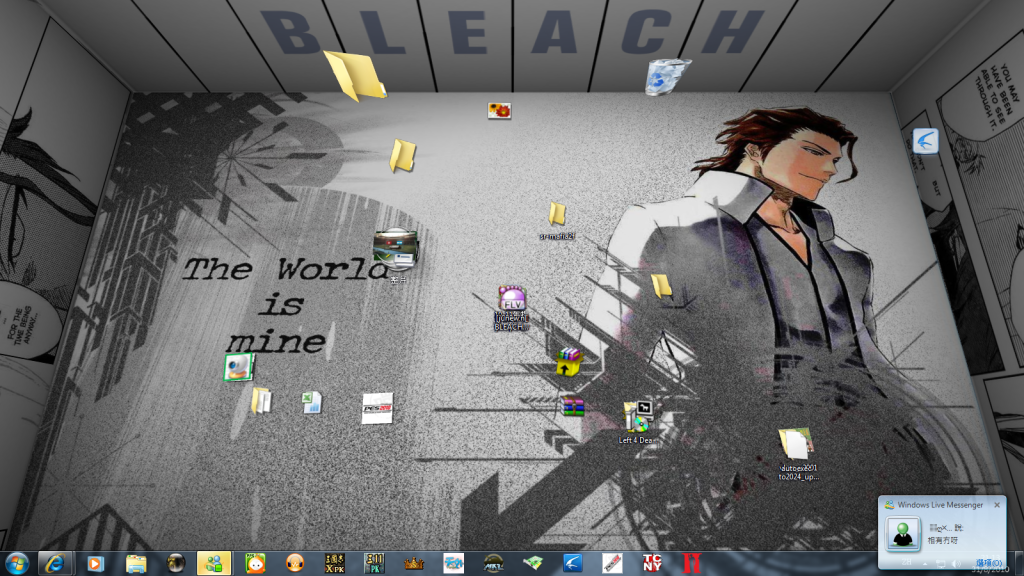Launch Internet Explorer from the taskbar
Viewport: 1024px width, 576px height.
tap(55, 563)
